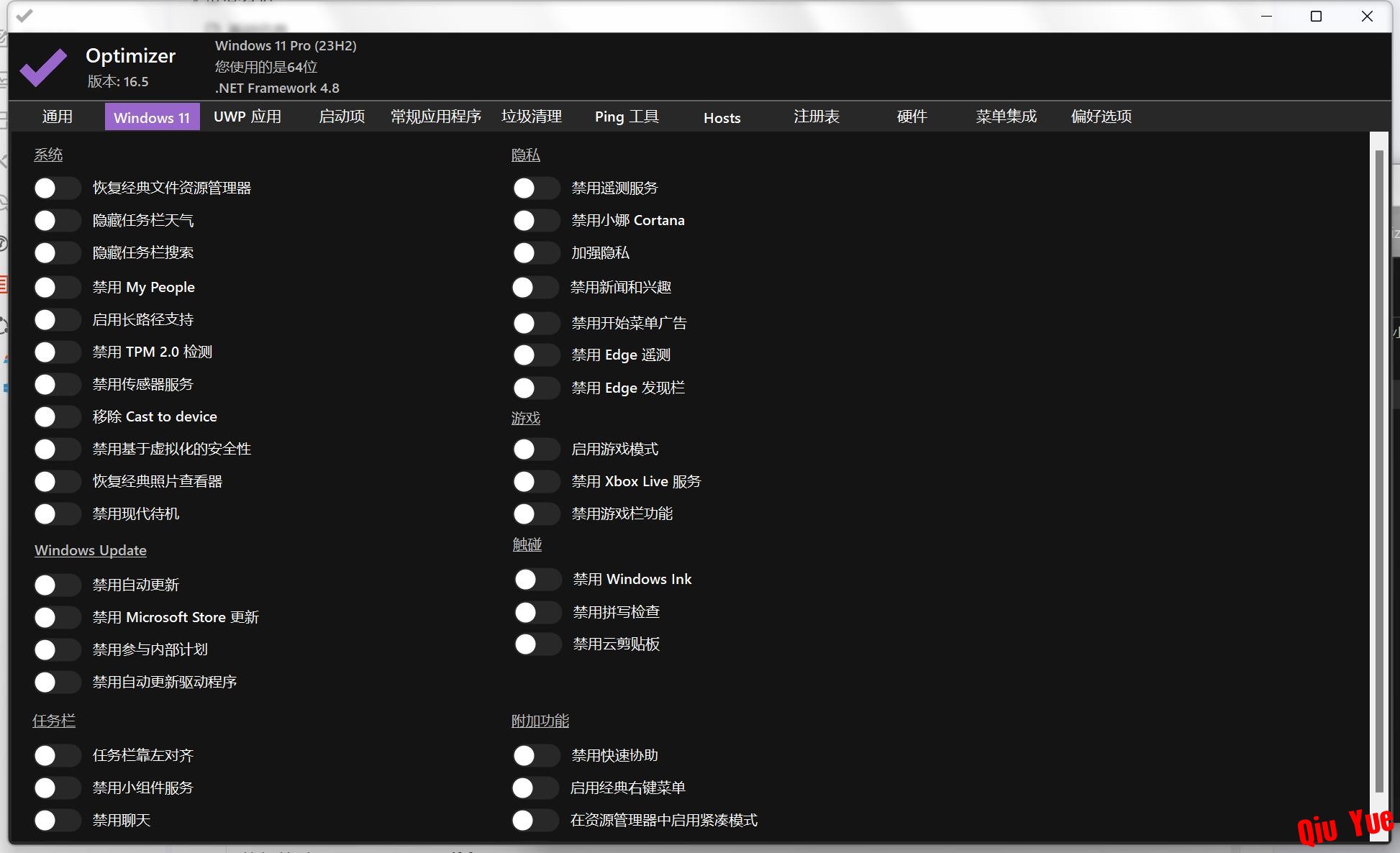This screenshot has height=853, width=1400.
Task: Turn on 禁用开始菜单广告 toggle
Action: click(x=536, y=324)
